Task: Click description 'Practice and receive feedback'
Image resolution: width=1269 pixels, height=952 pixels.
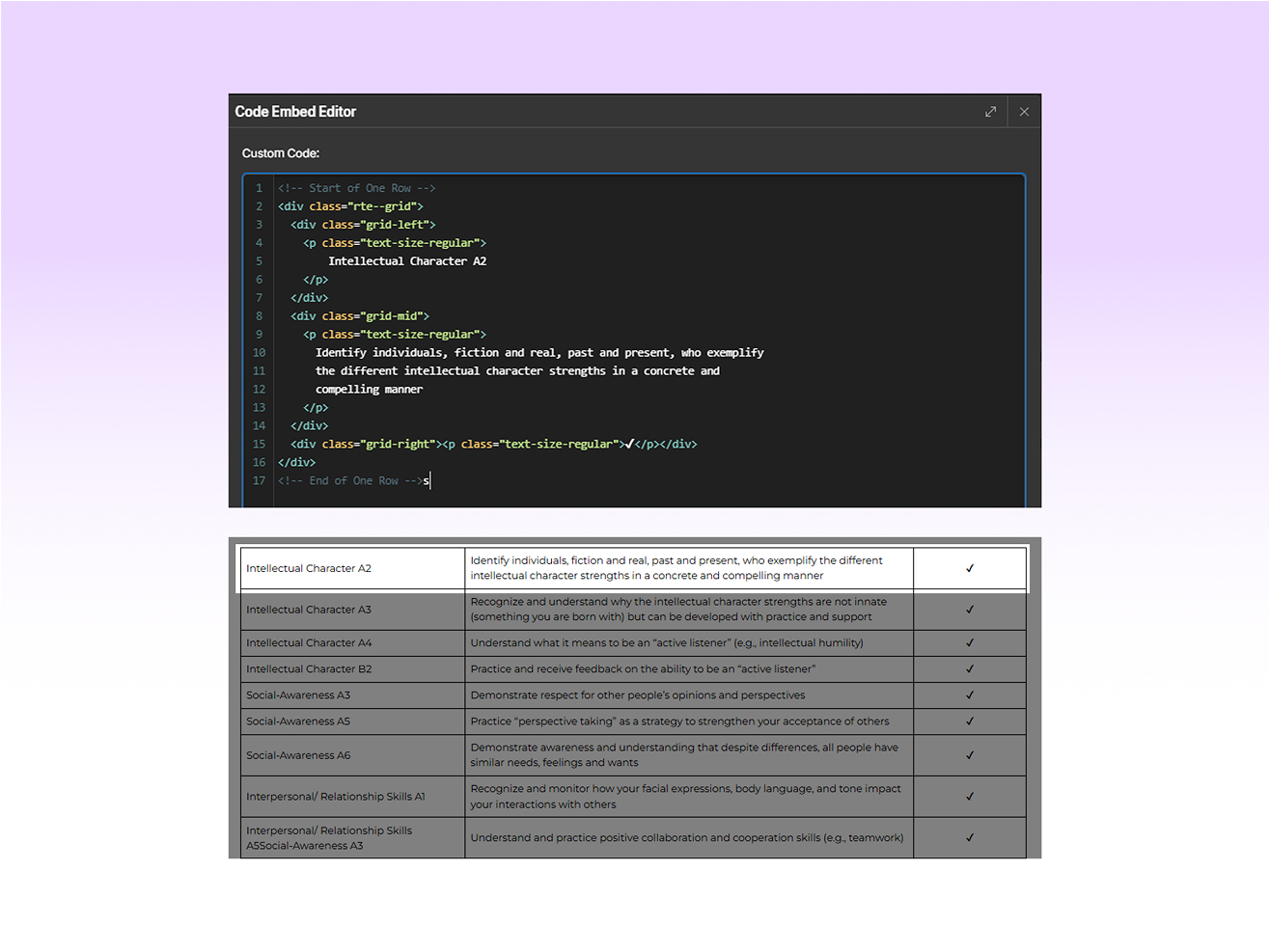Action: (643, 668)
